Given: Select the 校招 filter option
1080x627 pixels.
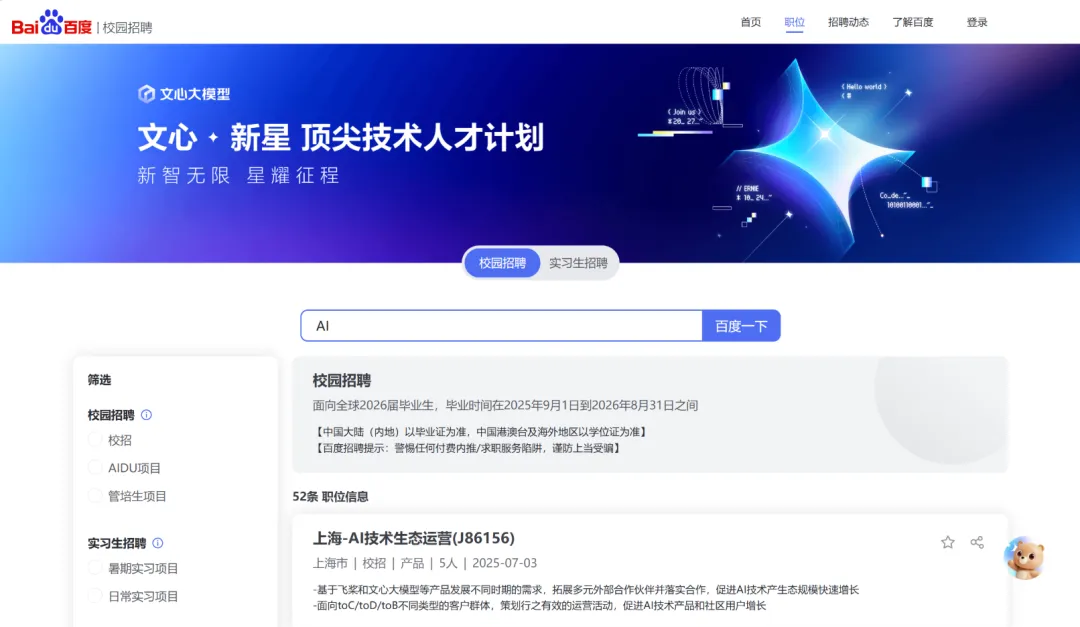Looking at the screenshot, I should click(x=110, y=440).
